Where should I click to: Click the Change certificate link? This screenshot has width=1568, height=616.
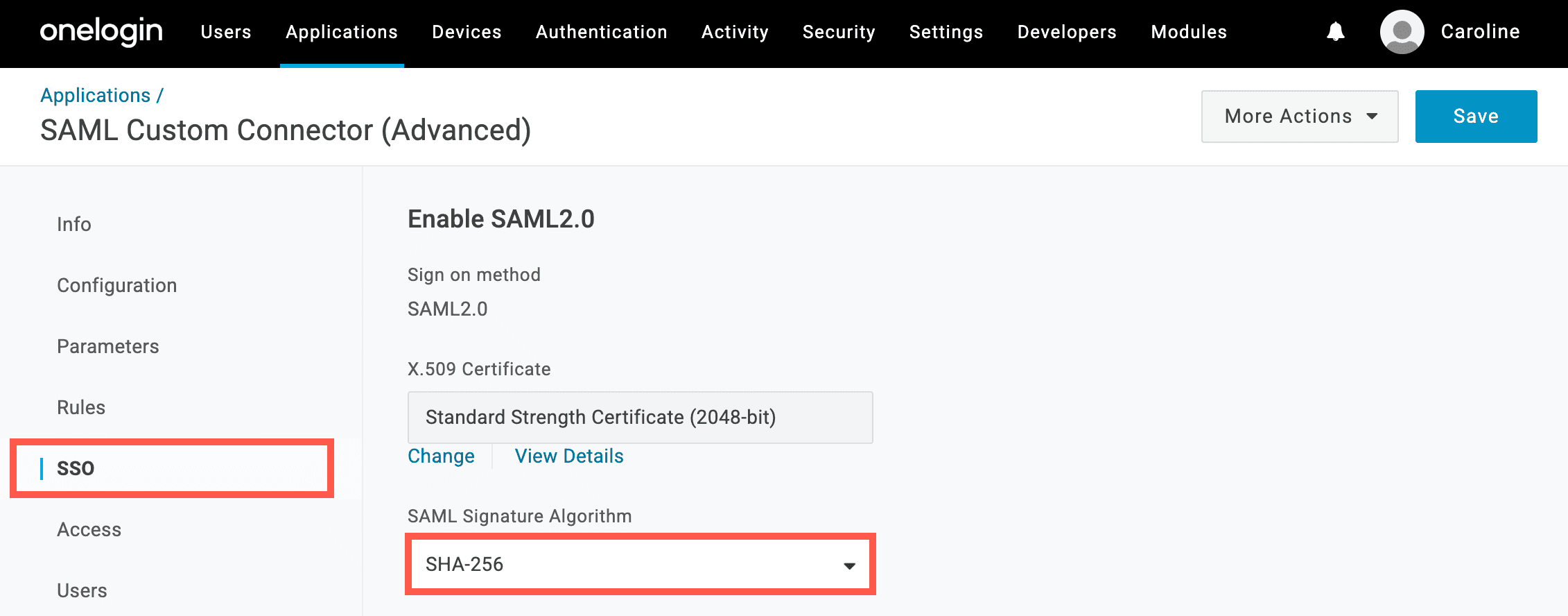pos(441,456)
